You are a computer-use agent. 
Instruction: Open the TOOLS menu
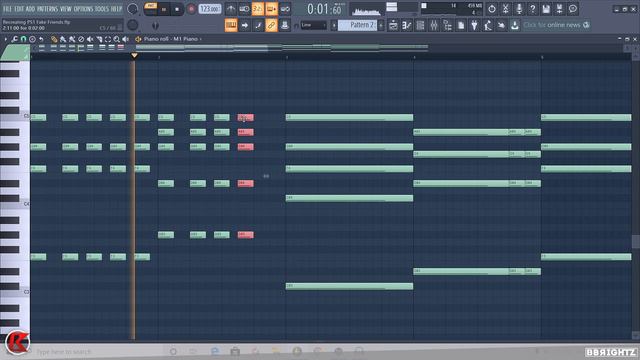pos(102,9)
